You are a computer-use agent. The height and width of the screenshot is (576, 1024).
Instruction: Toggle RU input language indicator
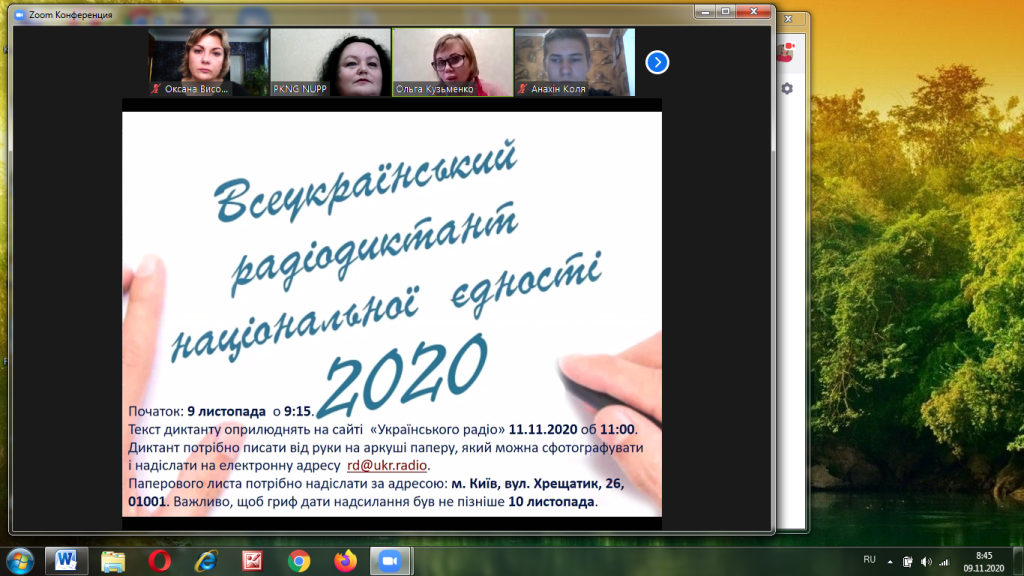click(x=869, y=560)
